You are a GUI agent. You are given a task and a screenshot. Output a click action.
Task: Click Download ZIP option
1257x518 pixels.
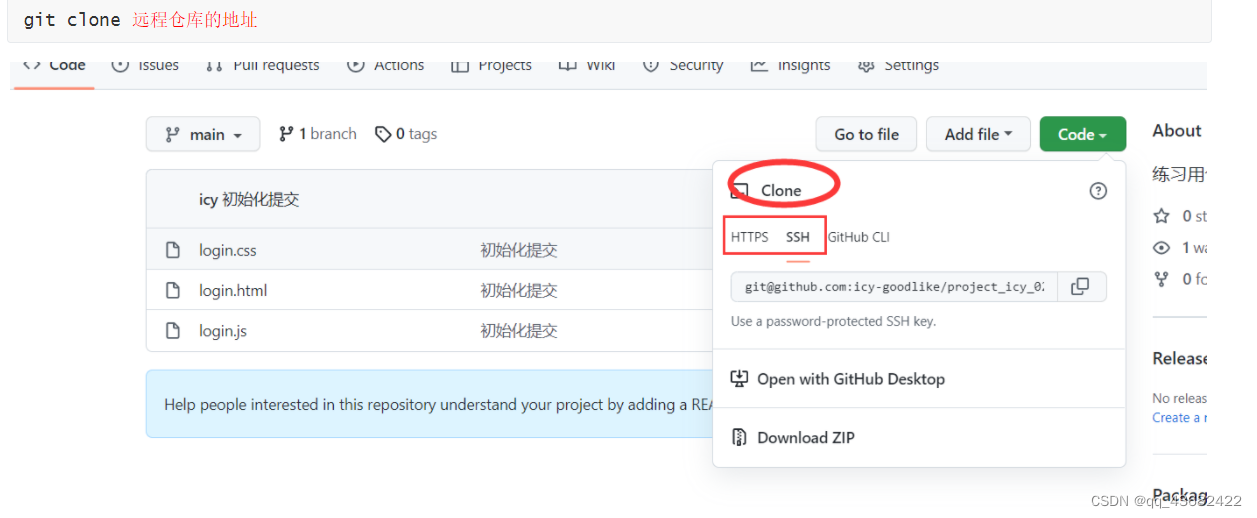pos(793,437)
